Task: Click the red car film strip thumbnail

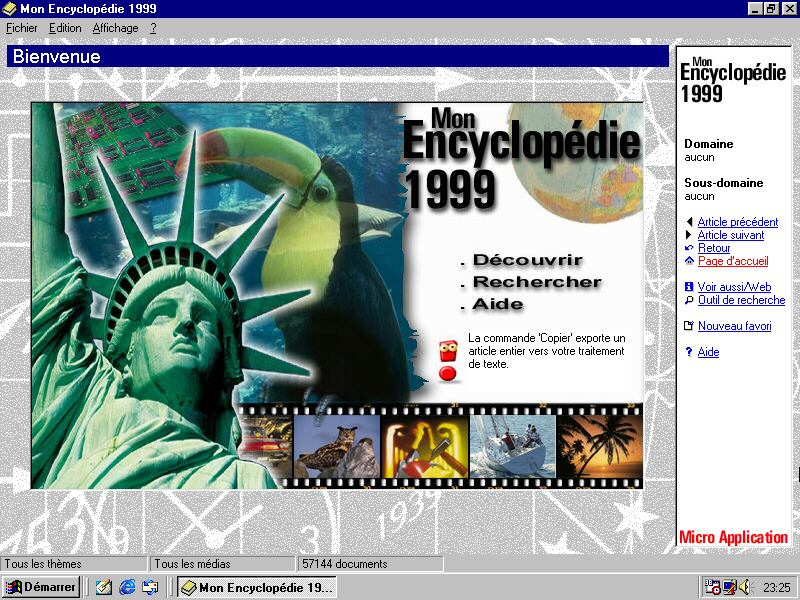Action: click(265, 446)
